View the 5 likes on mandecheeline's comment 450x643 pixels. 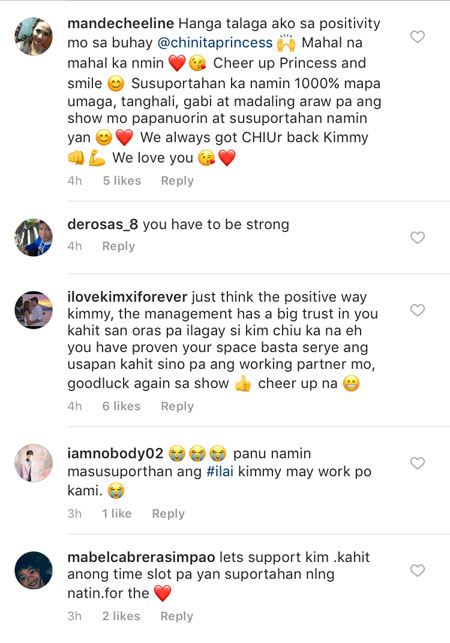[122, 181]
